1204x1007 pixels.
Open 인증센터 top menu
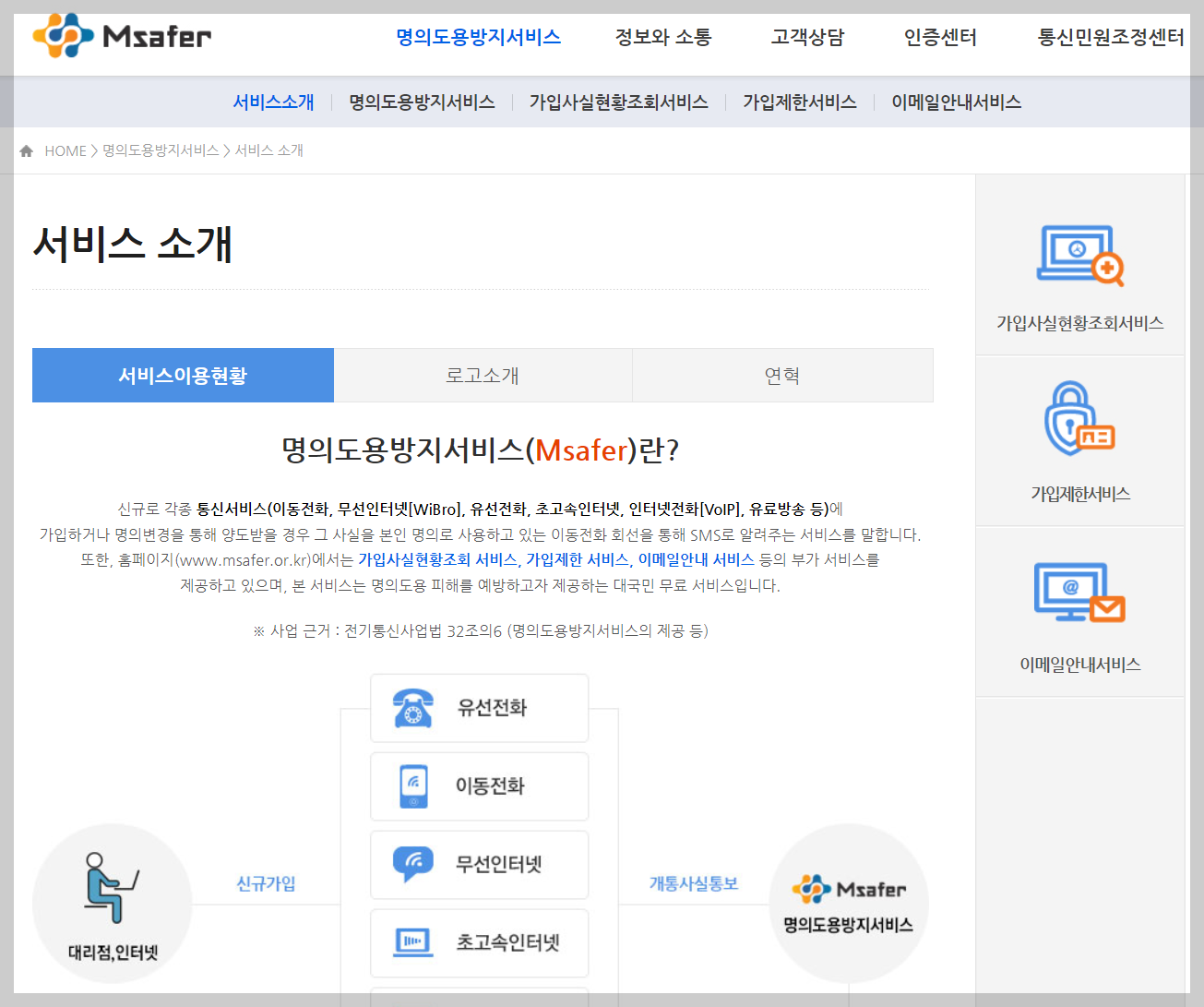pos(940,37)
